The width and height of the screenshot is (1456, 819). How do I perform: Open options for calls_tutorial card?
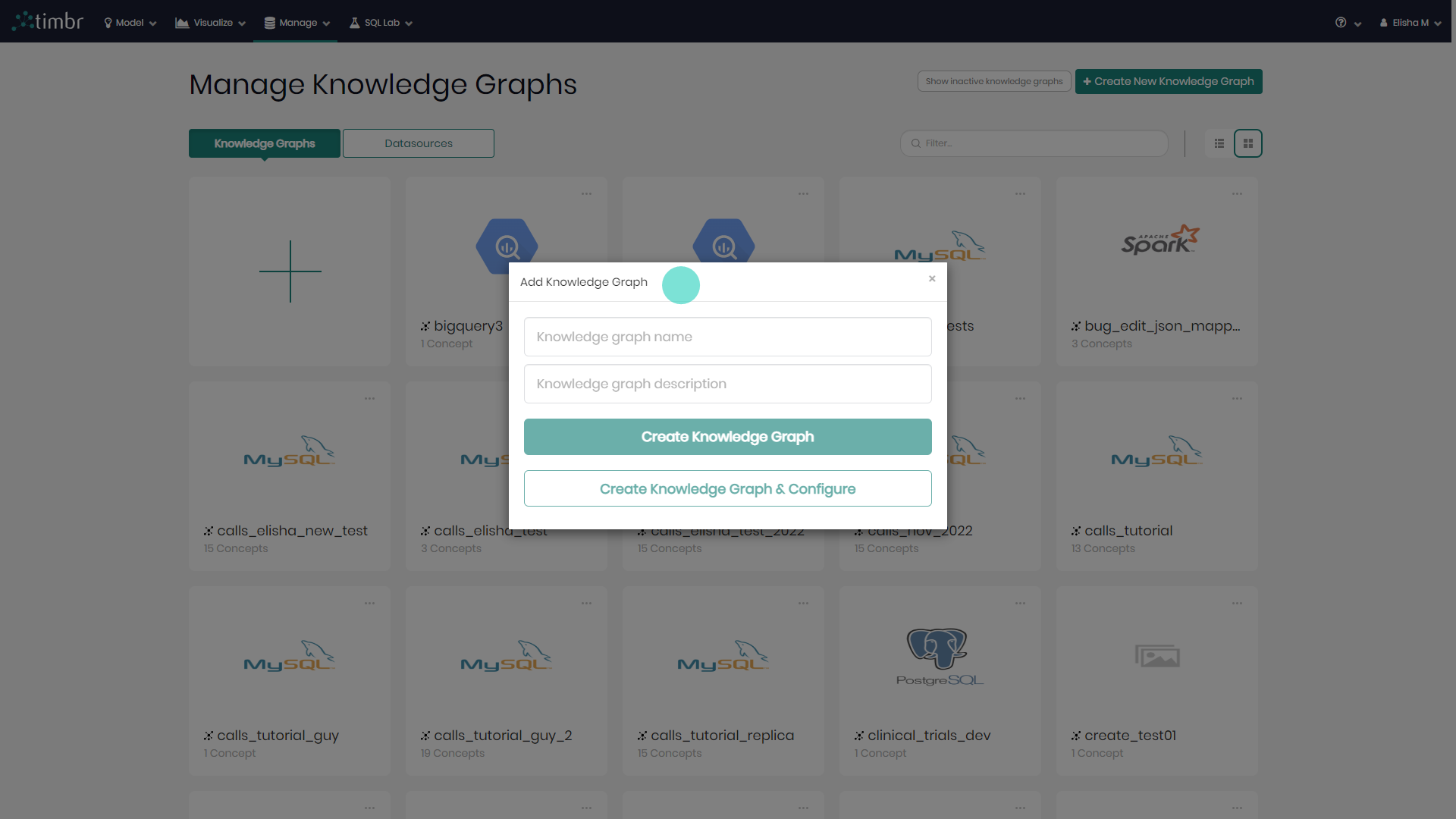click(1237, 399)
